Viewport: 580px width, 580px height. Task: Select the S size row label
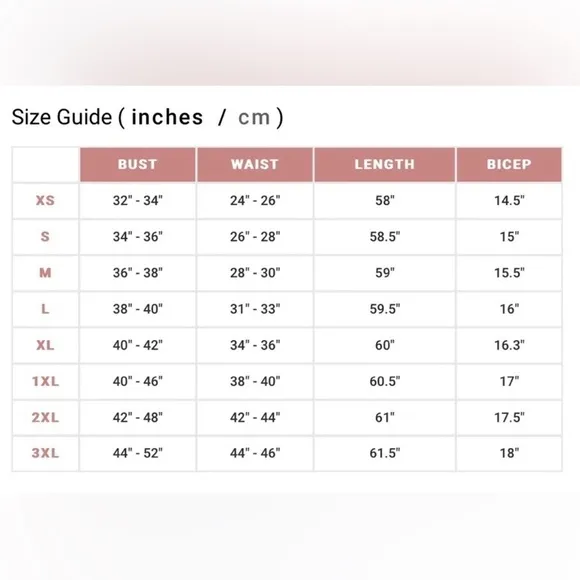(x=45, y=236)
